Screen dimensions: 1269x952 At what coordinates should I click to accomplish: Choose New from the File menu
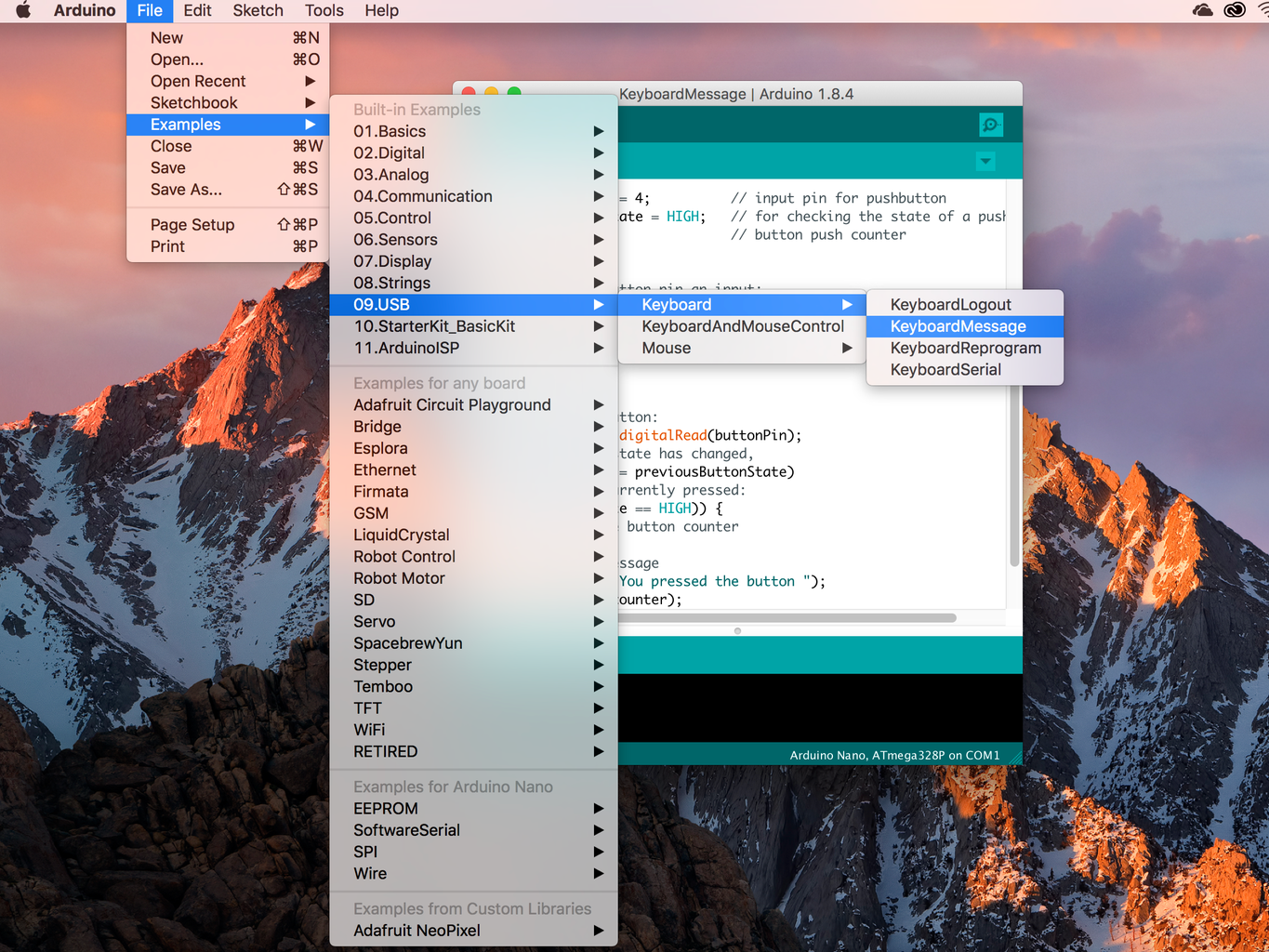pyautogui.click(x=228, y=38)
